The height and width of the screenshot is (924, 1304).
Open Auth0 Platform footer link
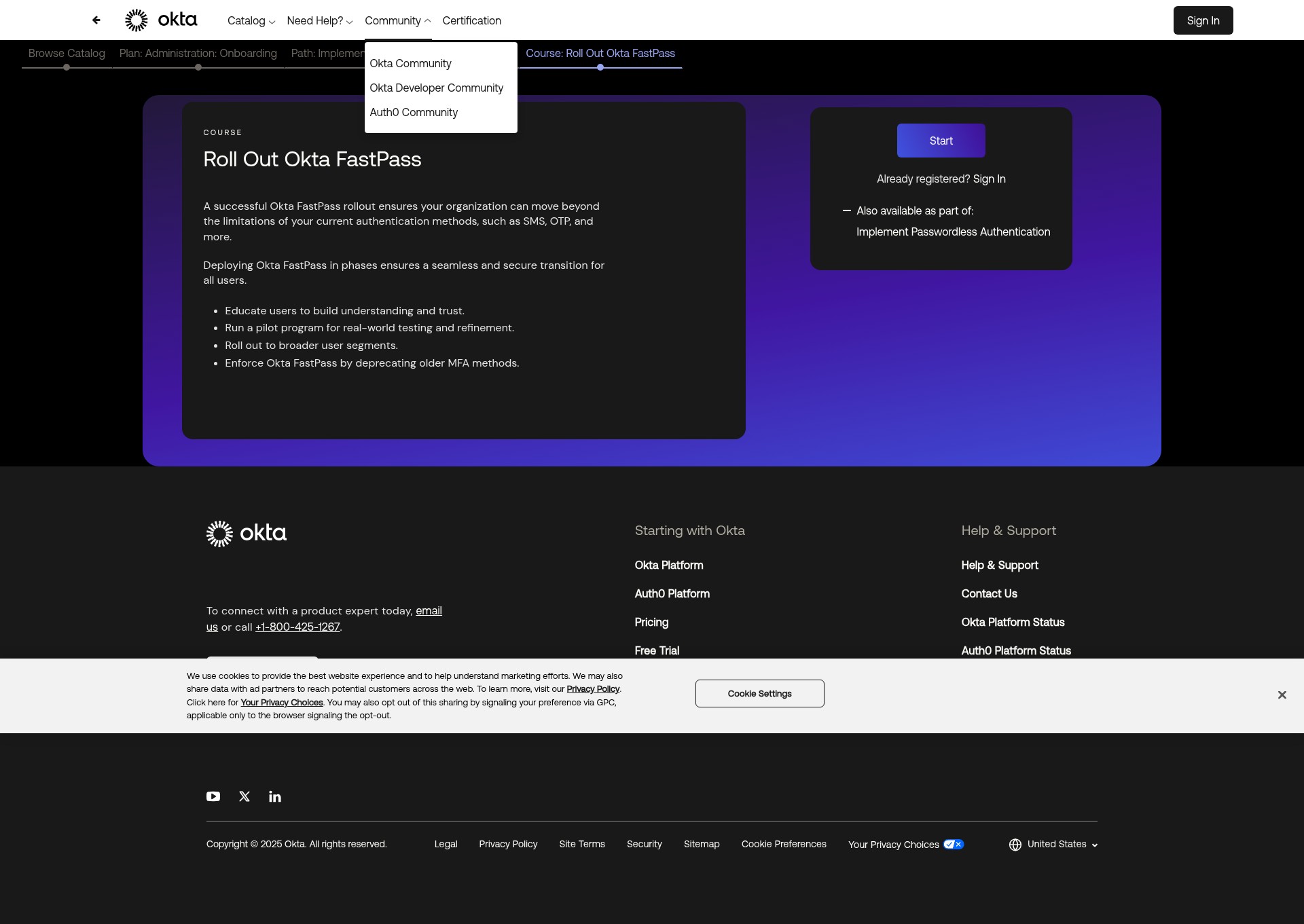672,594
